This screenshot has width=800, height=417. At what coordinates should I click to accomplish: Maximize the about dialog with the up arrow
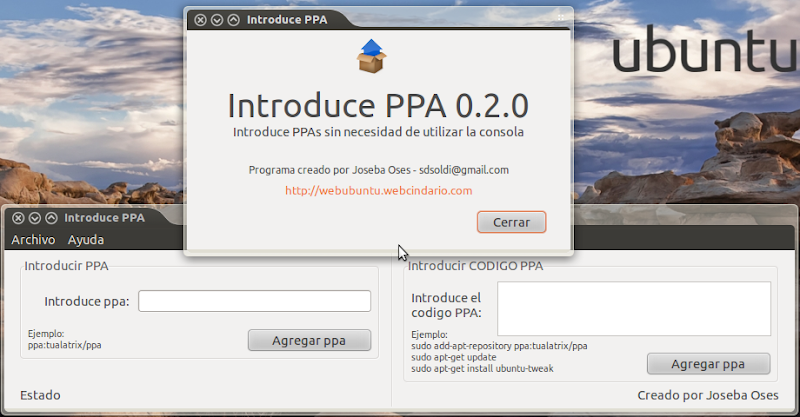pyautogui.click(x=234, y=20)
